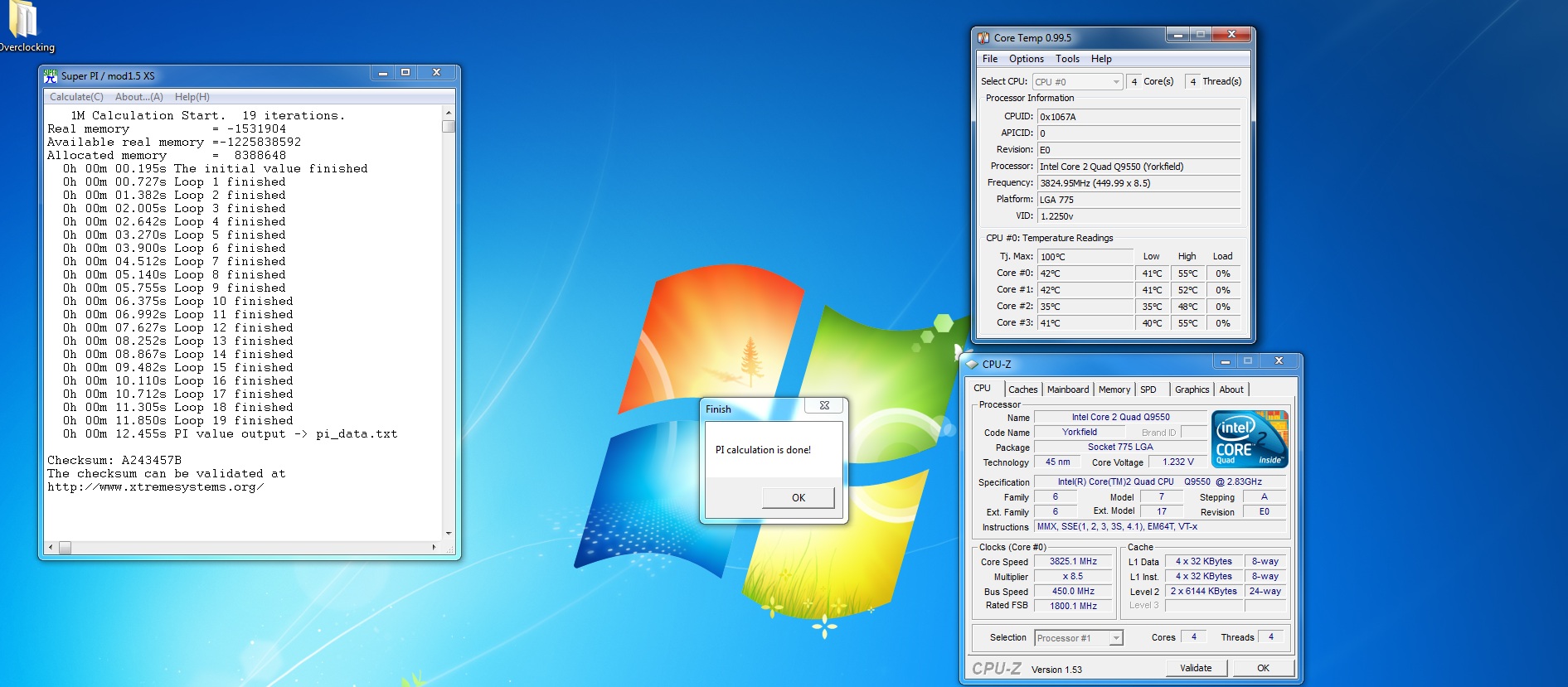The width and height of the screenshot is (1568, 687).
Task: Expand the Processor #1 selection dropdown
Action: pyautogui.click(x=1116, y=638)
